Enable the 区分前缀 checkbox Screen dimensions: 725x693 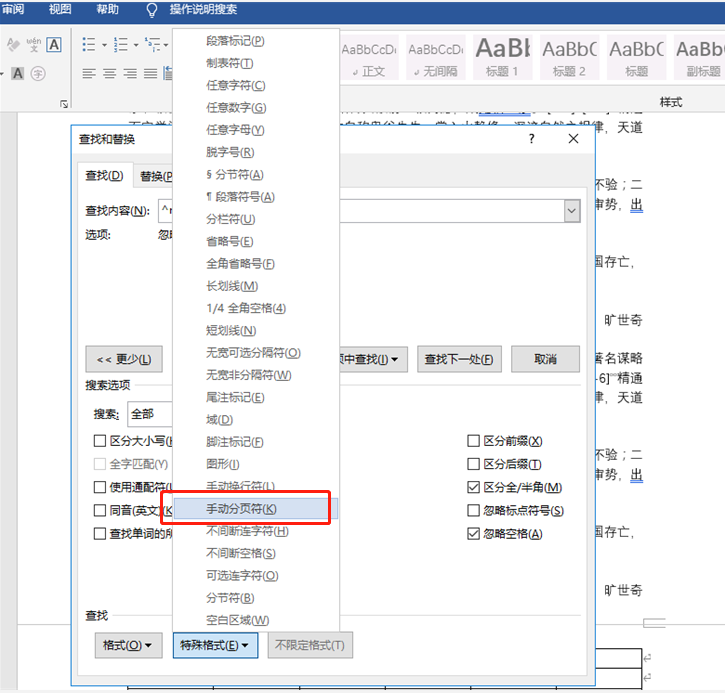click(x=473, y=441)
